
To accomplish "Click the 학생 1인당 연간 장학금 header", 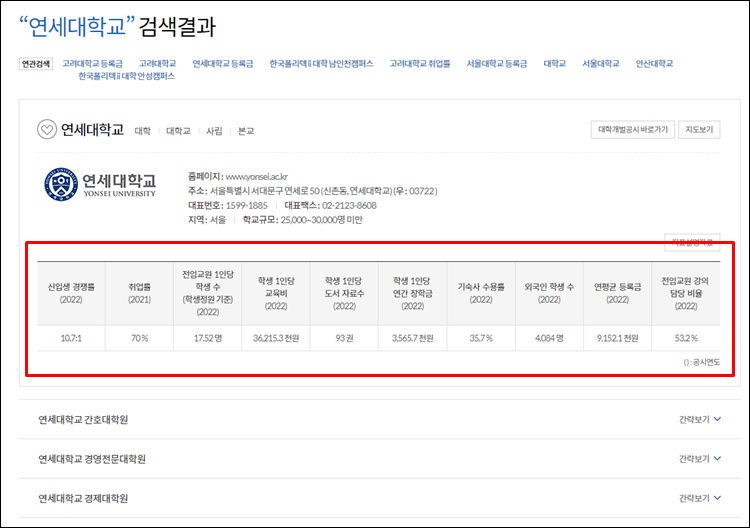I will click(x=412, y=293).
